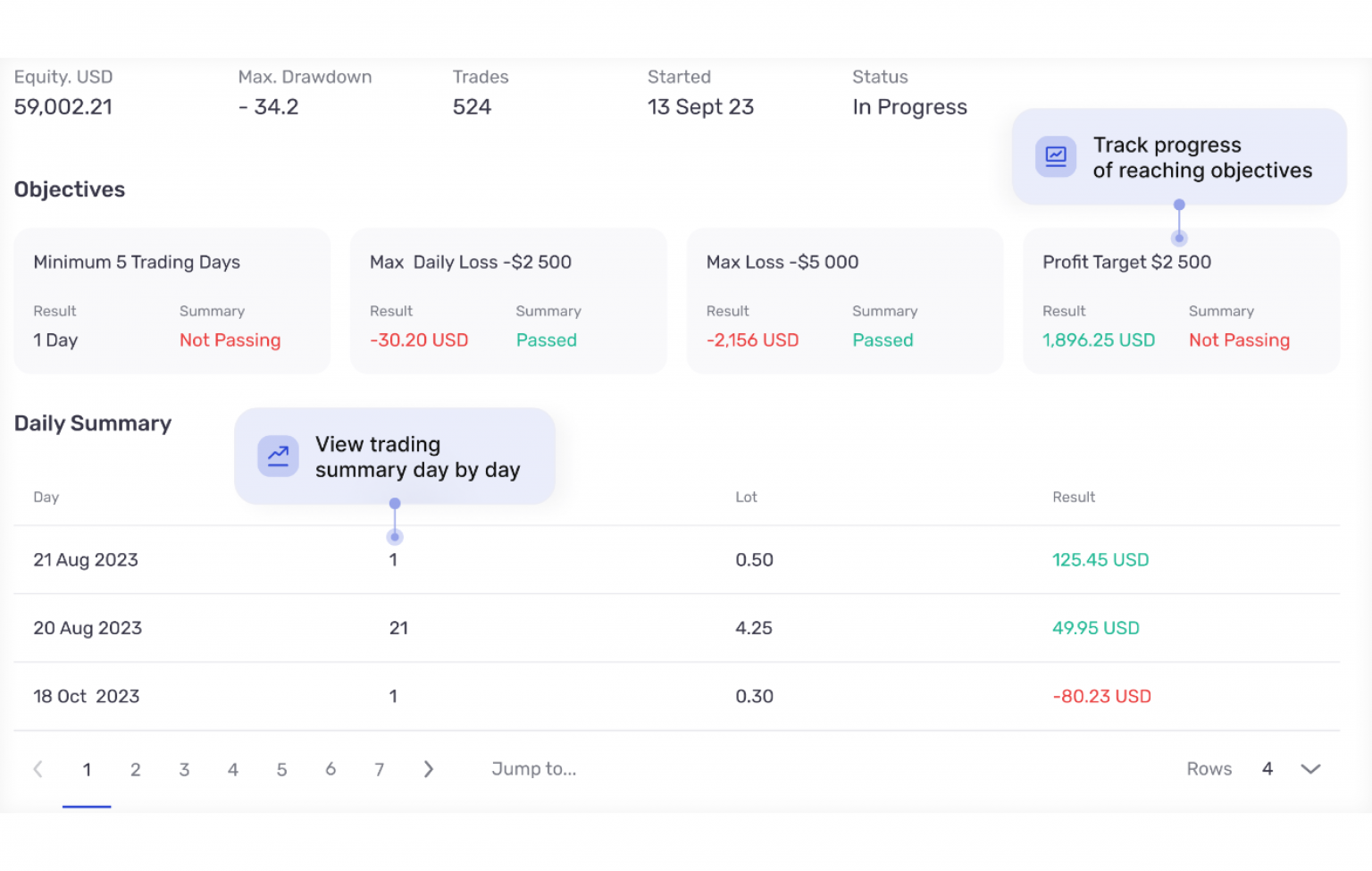This screenshot has height=871, width=1372.
Task: Click the previous page arrow in pagination
Action: pyautogui.click(x=38, y=768)
